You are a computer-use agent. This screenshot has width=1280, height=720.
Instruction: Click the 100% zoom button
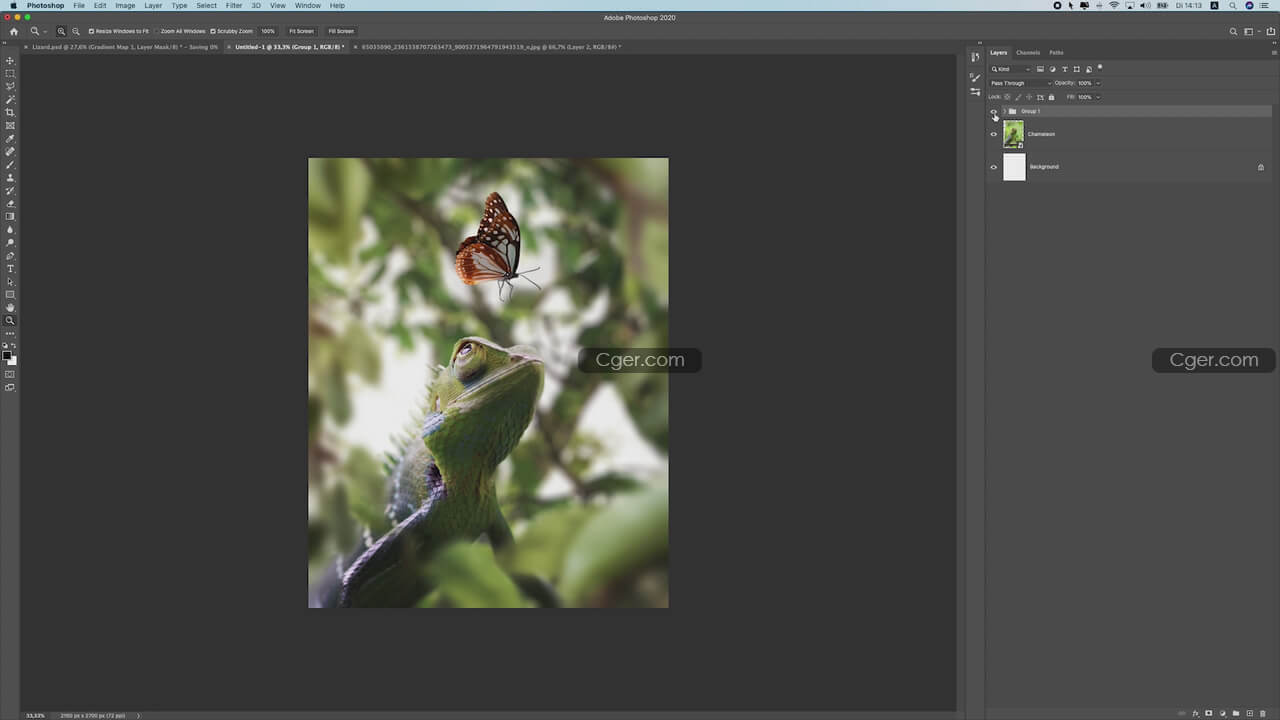tap(268, 31)
